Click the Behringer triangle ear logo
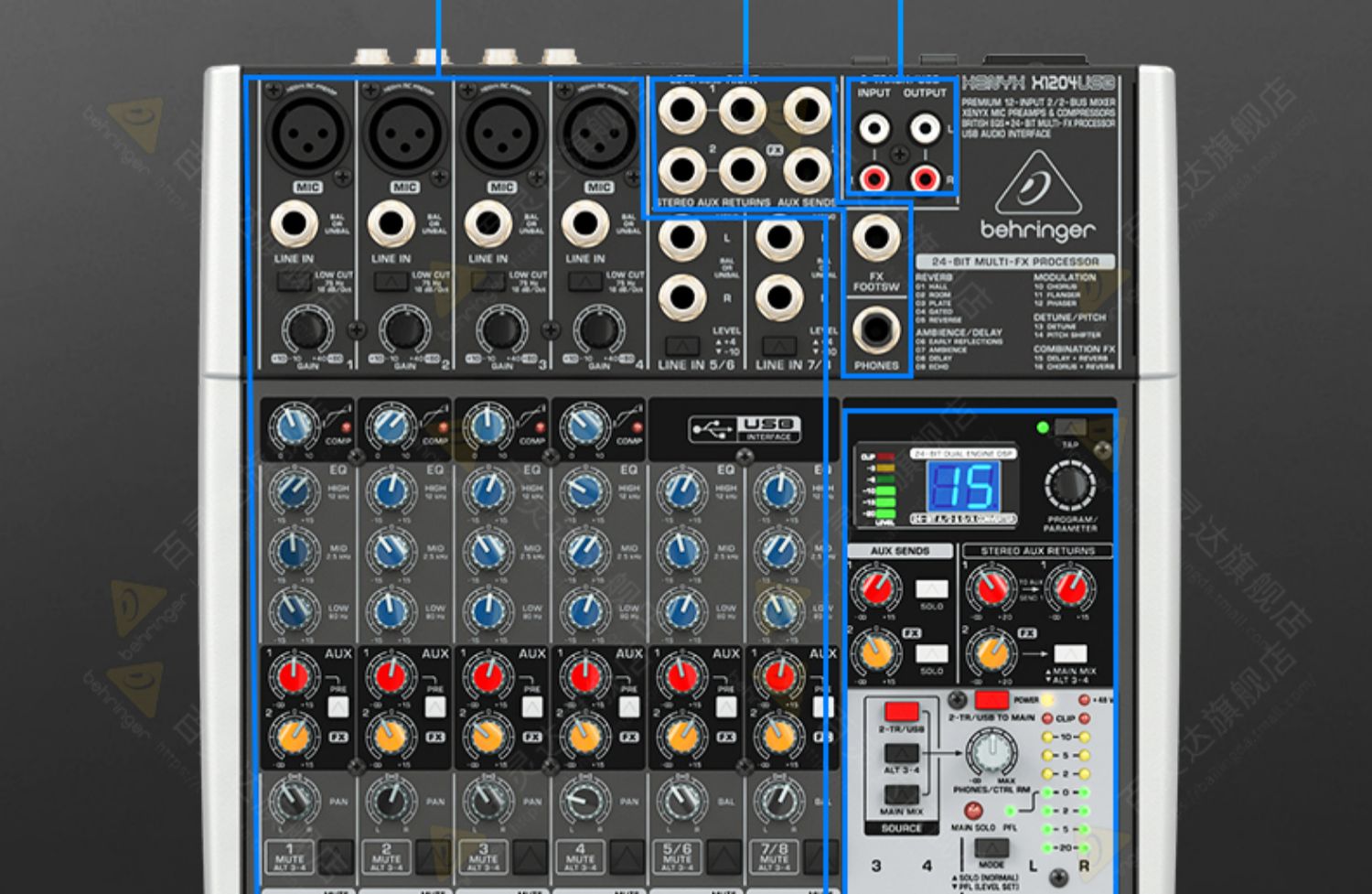 pos(1037,183)
